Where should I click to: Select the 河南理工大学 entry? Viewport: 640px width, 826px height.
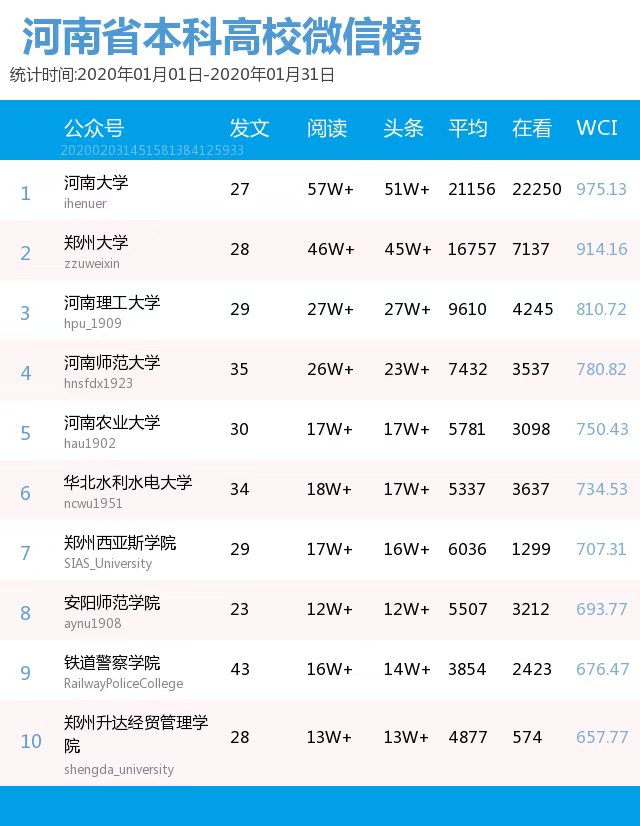(x=112, y=303)
